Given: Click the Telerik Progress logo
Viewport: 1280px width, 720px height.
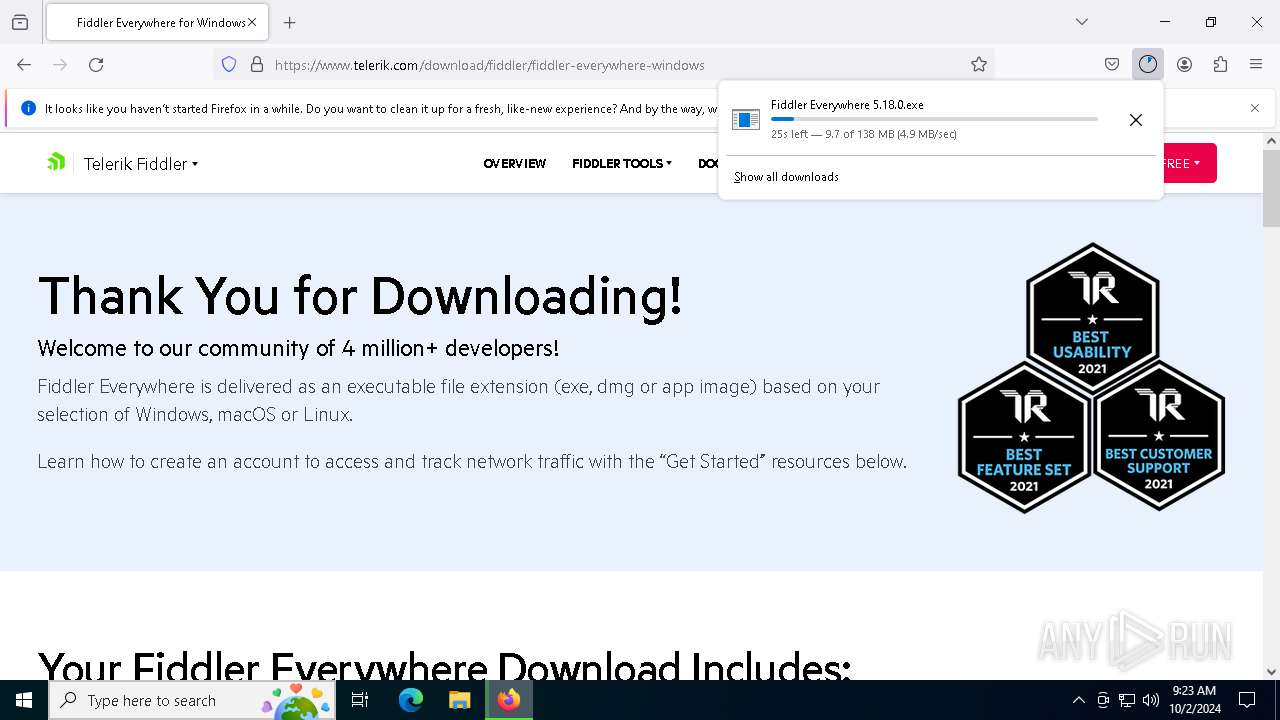Looking at the screenshot, I should tap(57, 162).
